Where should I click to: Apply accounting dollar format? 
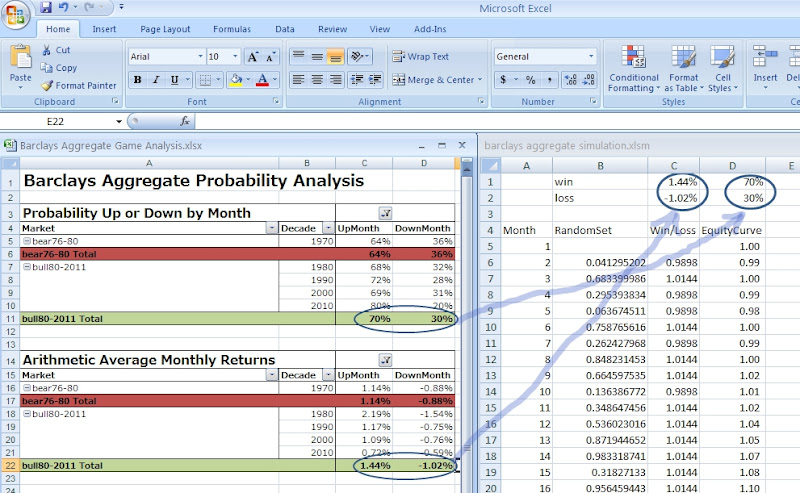[503, 80]
